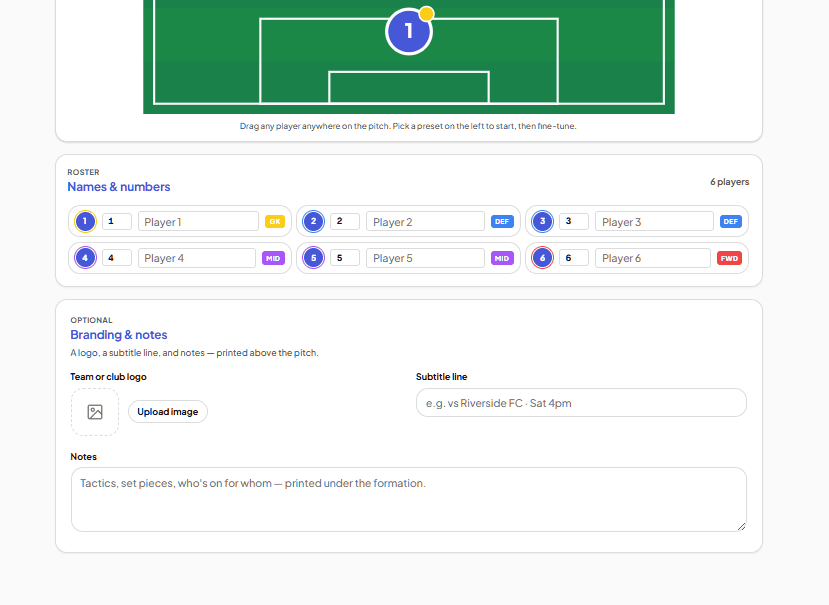829x605 pixels.
Task: Click the DEF position tag for Player 3
Action: click(x=731, y=222)
